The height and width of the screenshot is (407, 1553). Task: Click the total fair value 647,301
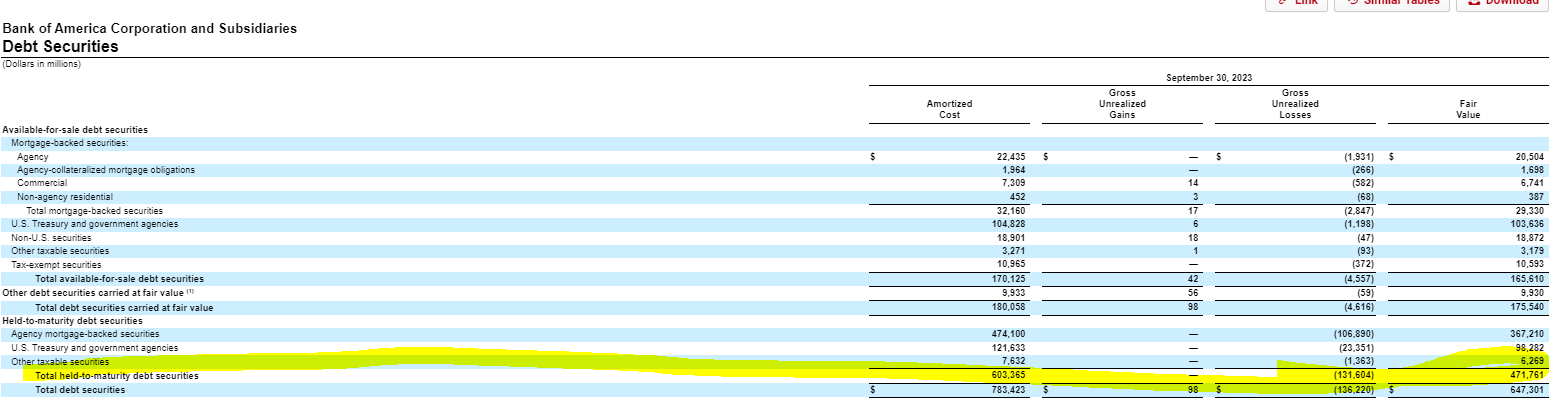click(1527, 390)
